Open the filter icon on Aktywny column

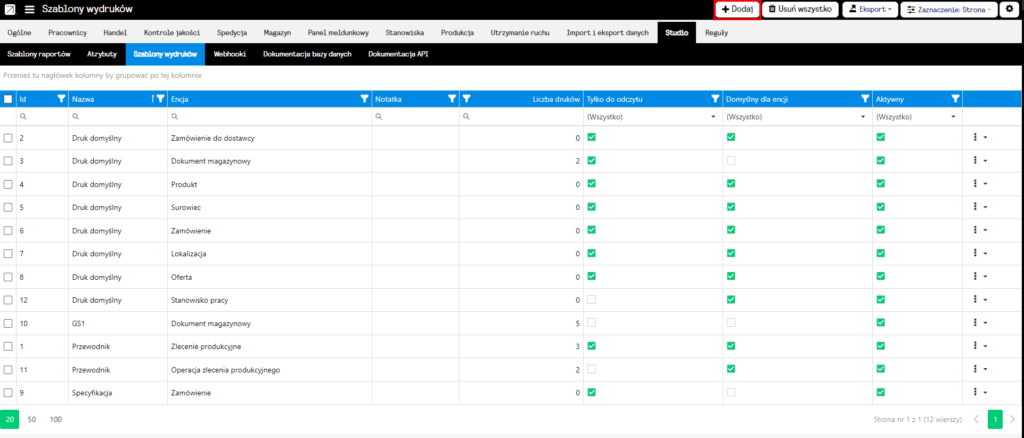point(956,99)
